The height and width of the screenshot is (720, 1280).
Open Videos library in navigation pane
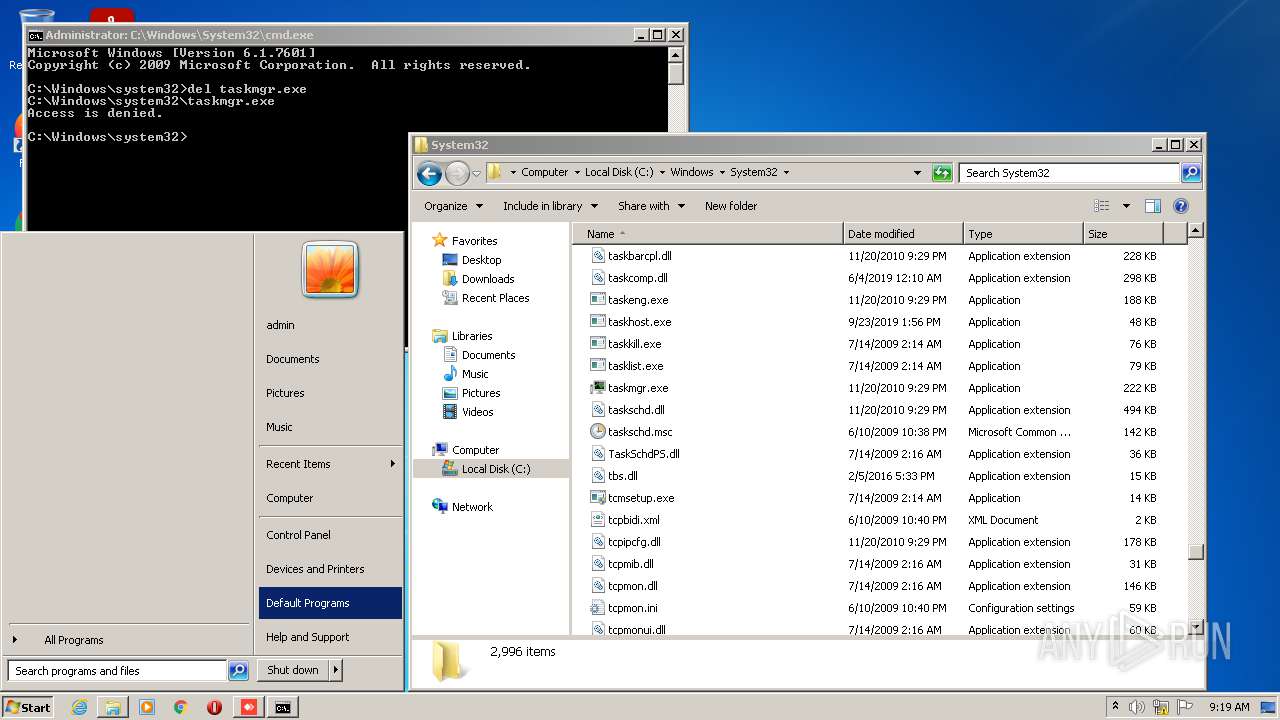coord(469,412)
